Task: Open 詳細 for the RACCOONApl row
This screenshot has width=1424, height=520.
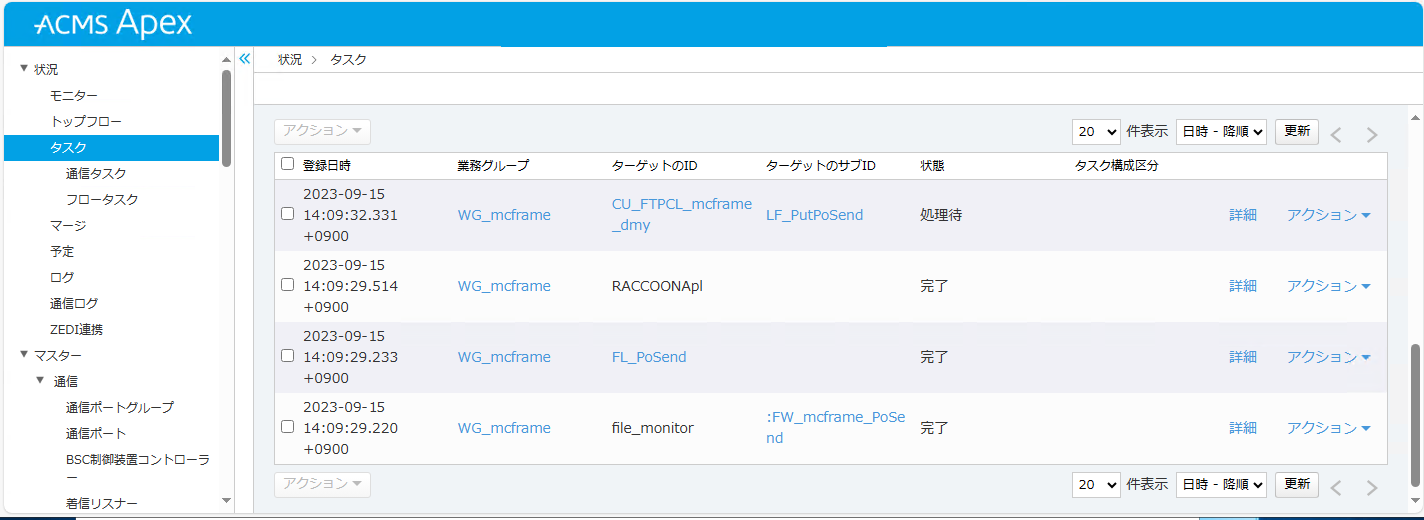Action: [x=1243, y=286]
